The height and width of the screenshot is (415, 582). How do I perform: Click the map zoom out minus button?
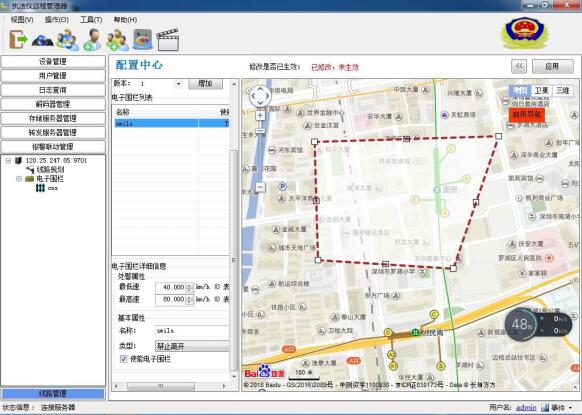(261, 187)
